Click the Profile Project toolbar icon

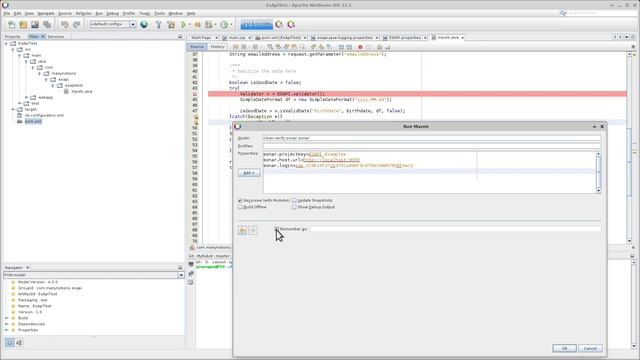(209, 25)
